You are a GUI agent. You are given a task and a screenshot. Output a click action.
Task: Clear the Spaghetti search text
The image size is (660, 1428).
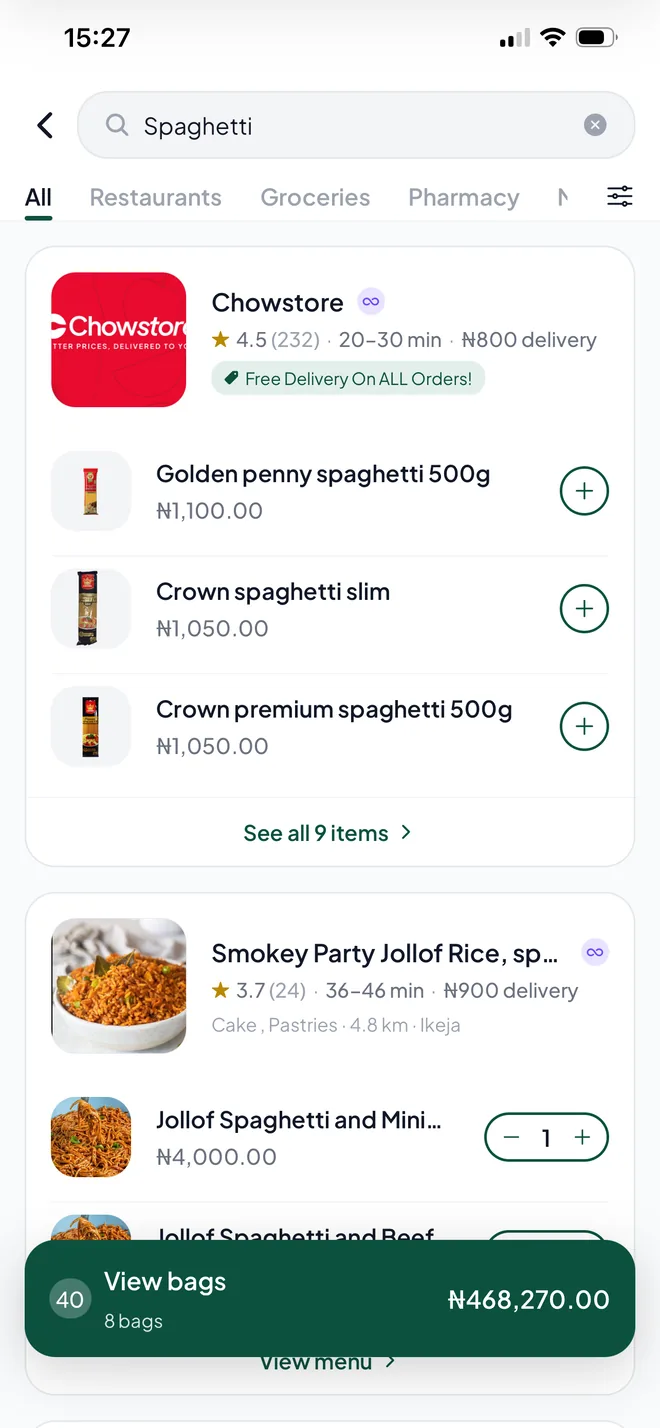coord(595,125)
